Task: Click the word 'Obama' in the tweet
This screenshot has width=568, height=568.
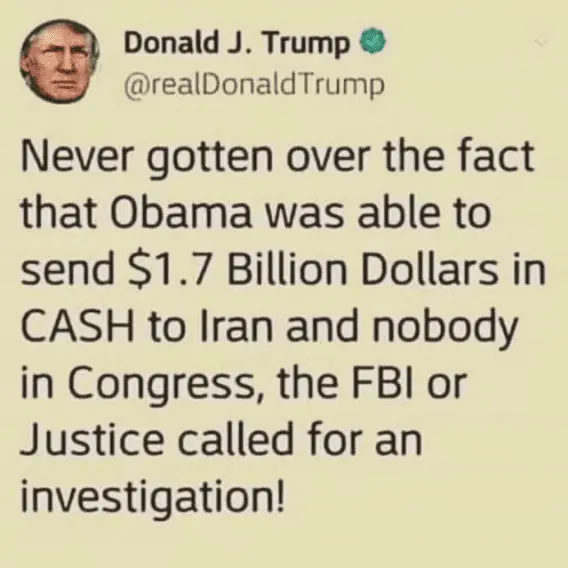Action: 183,213
